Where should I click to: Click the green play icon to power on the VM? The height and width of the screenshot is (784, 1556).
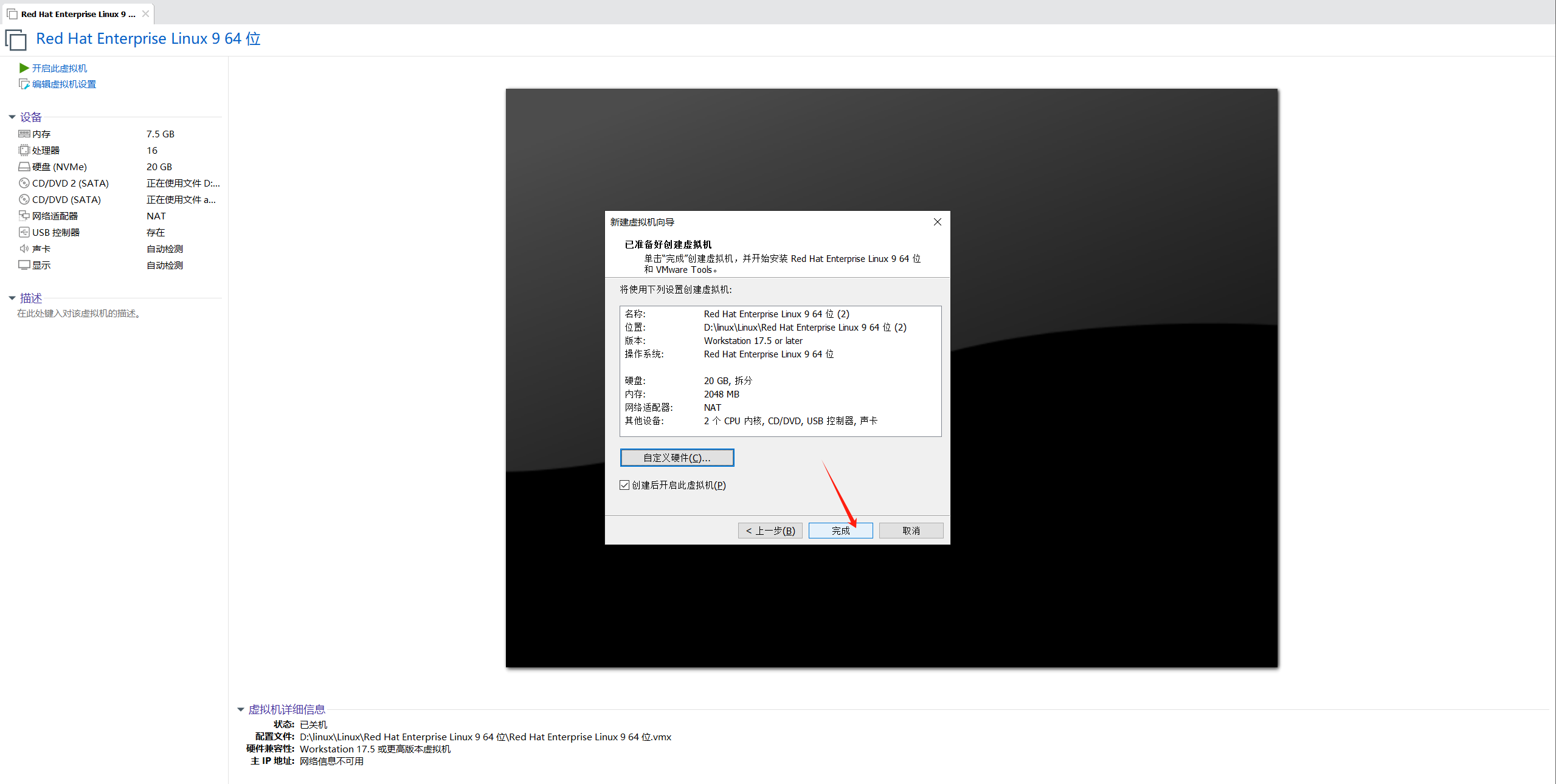point(24,68)
